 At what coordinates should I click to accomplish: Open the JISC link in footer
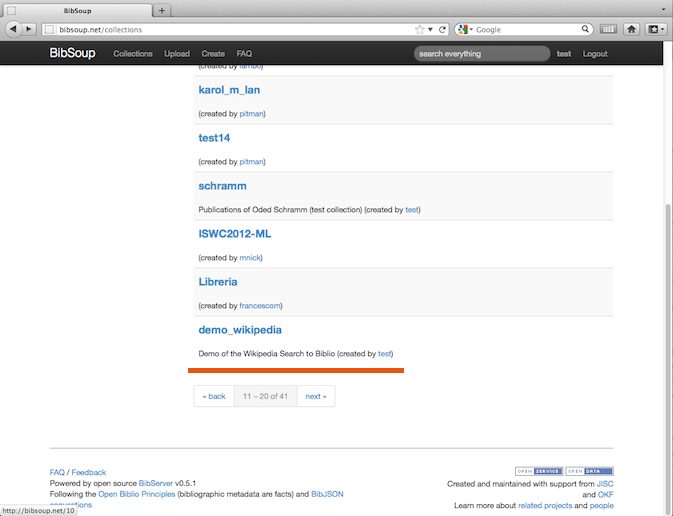[x=605, y=484]
